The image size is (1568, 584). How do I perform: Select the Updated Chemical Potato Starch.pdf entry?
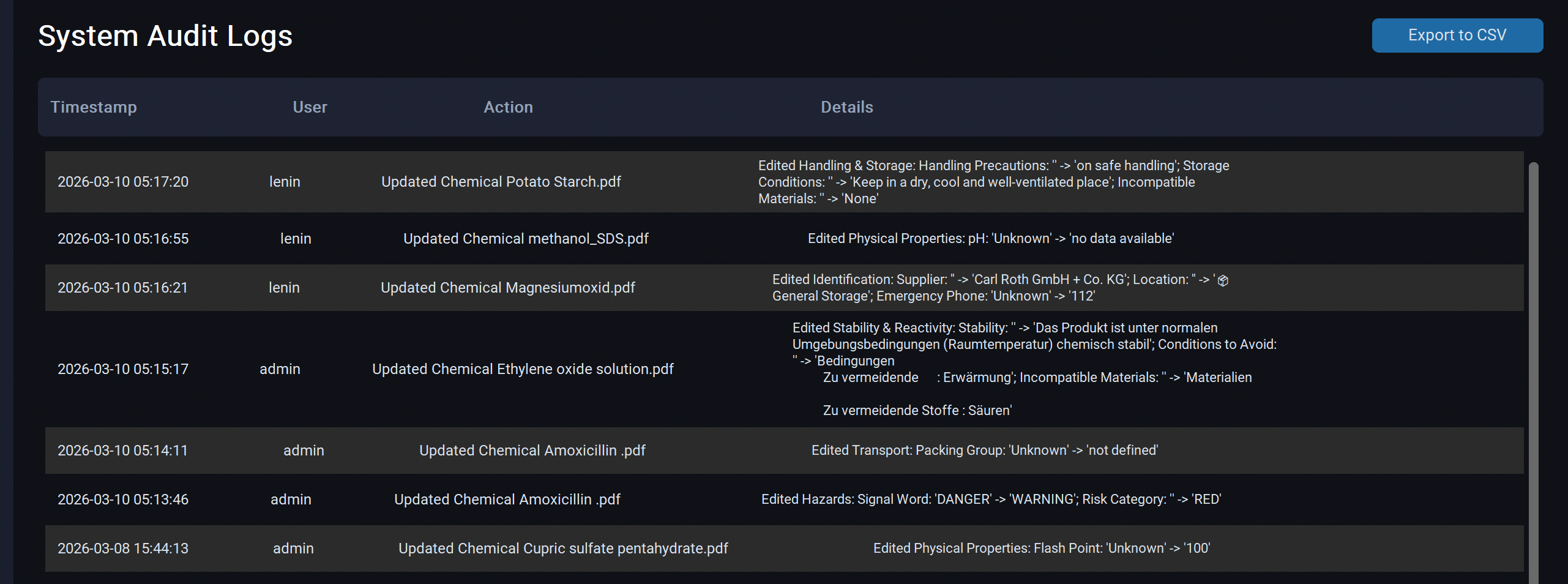501,182
